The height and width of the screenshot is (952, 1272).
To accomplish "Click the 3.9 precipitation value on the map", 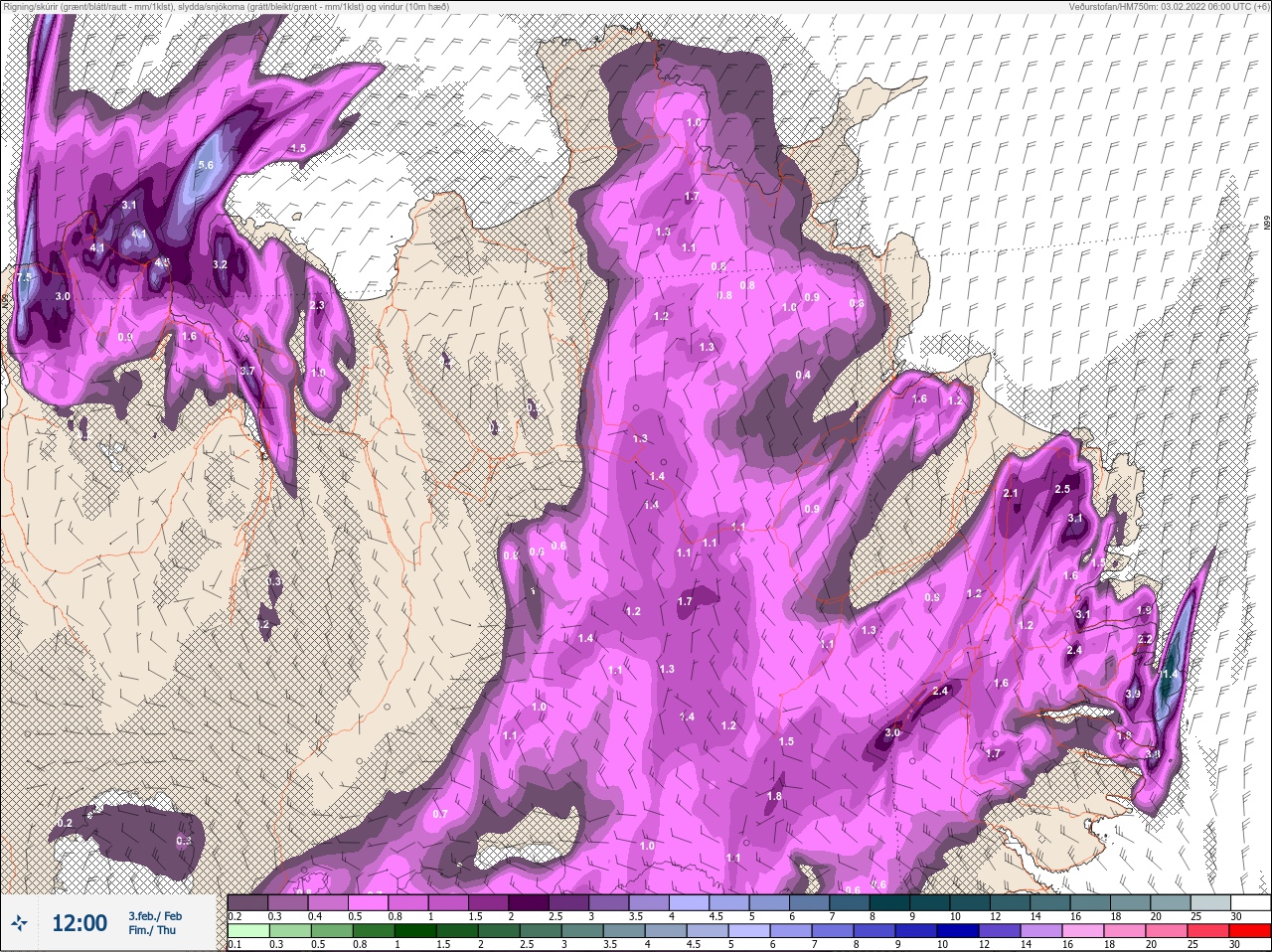I will [1132, 694].
